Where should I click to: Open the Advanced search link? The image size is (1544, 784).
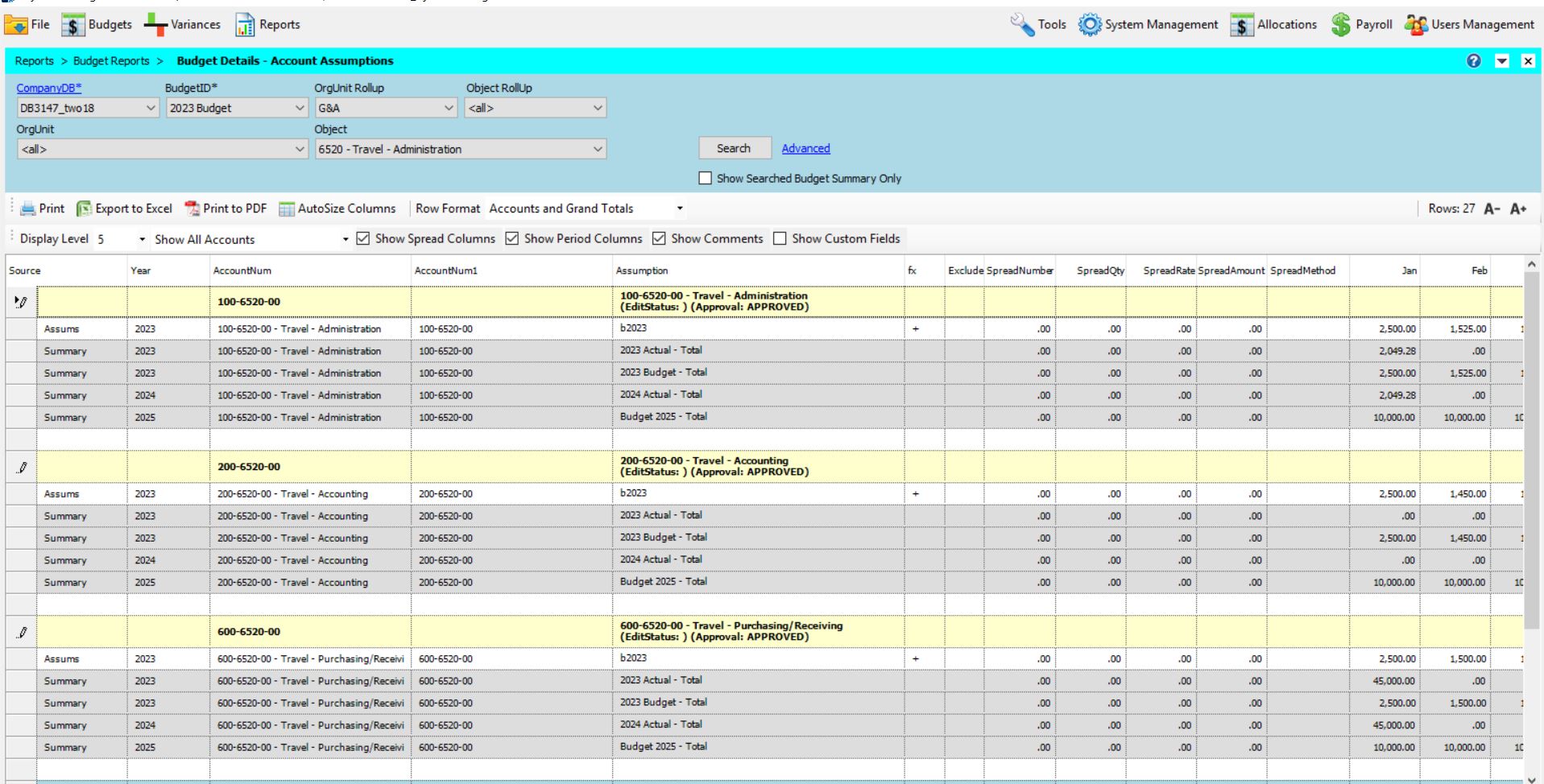coord(805,149)
